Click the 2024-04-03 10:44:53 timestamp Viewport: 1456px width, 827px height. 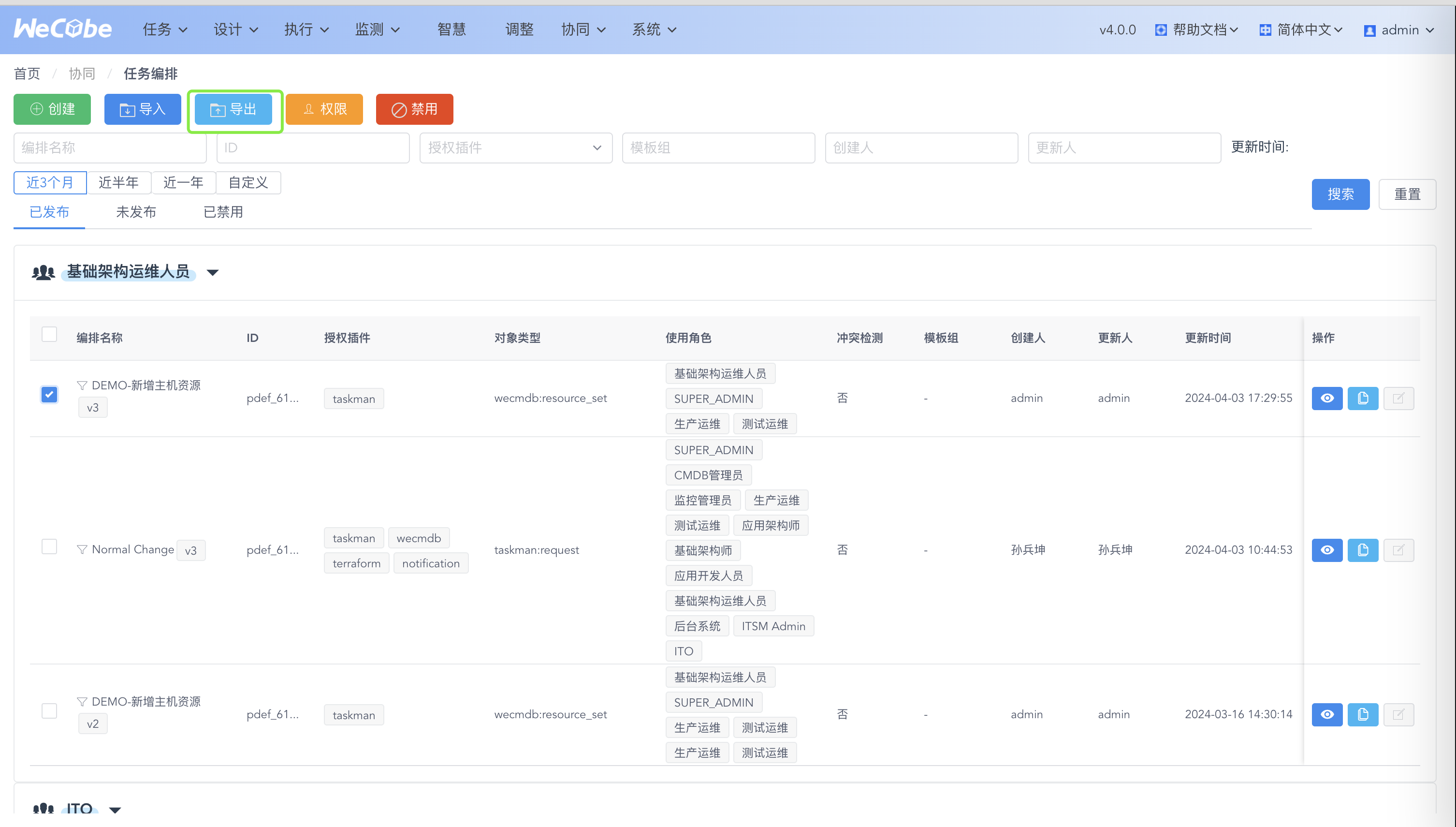[x=1238, y=550]
